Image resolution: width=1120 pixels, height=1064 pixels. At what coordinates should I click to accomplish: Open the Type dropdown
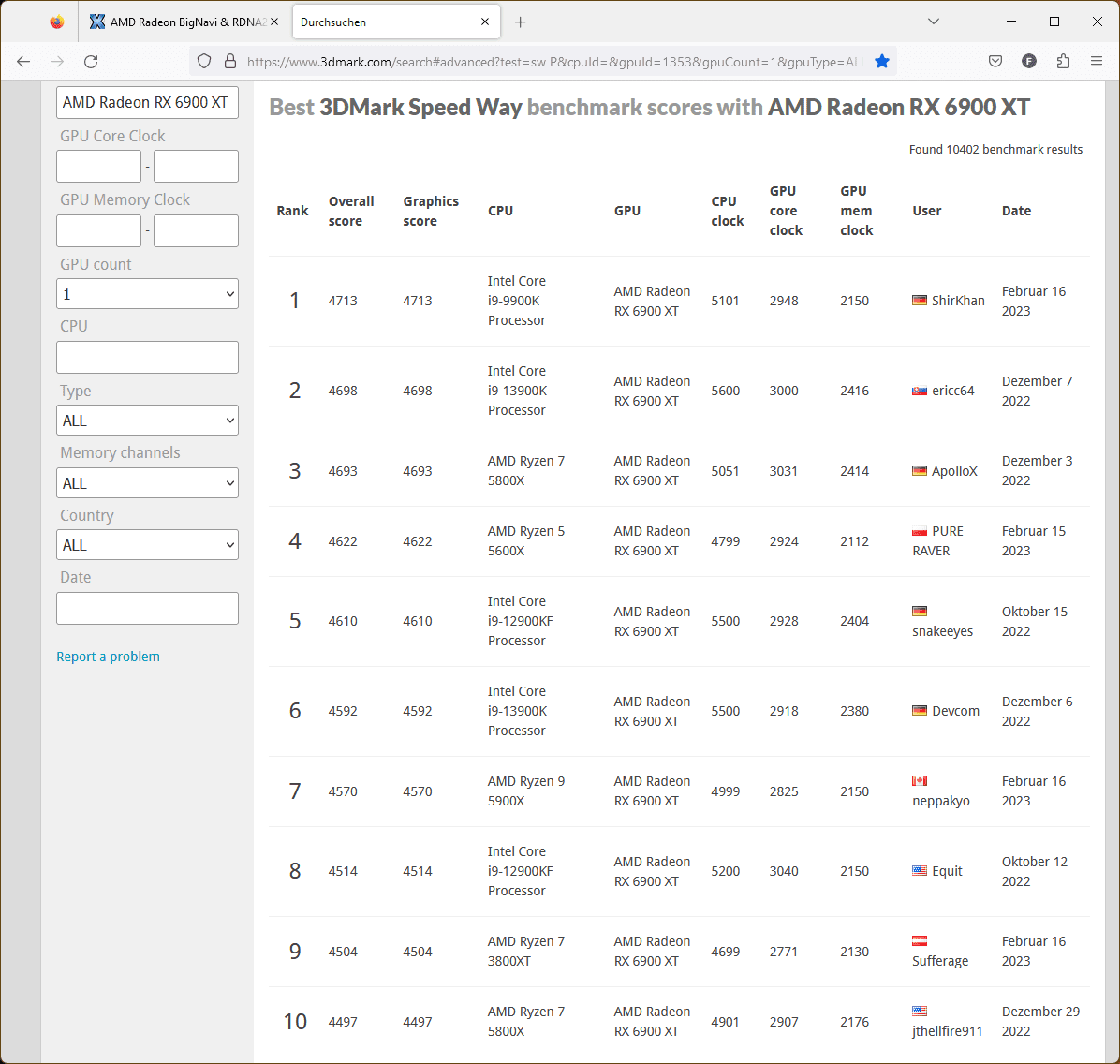tap(147, 421)
